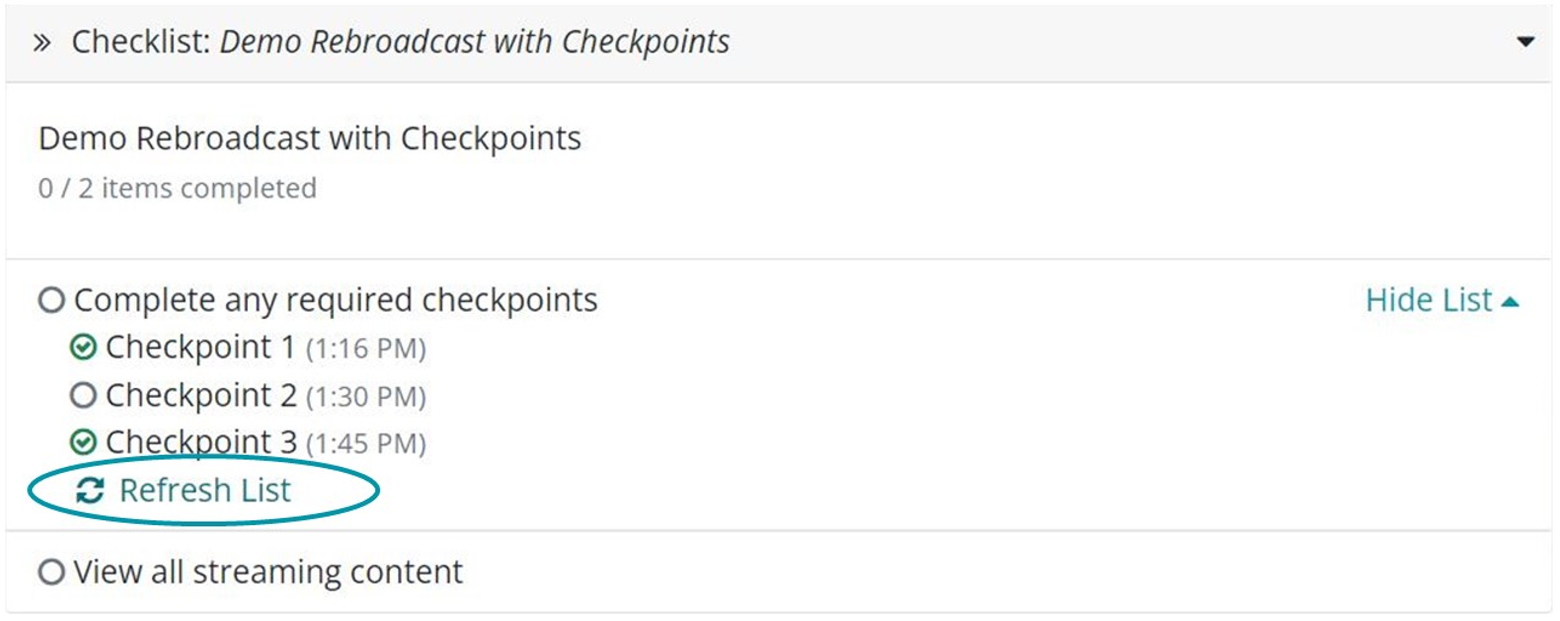Toggle the Complete any required checkpoints circle
1560x621 pixels.
50,300
